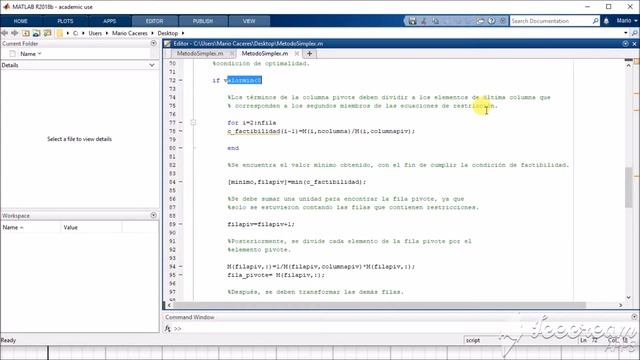Click the code 'filapiv=filapiv+1;'
Screen dimensions: 640x360
[x=261, y=224]
